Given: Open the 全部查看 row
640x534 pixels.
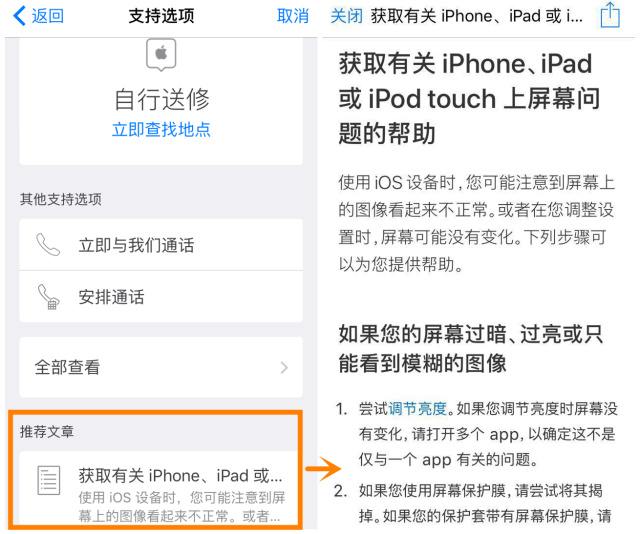Looking at the screenshot, I should [x=161, y=367].
